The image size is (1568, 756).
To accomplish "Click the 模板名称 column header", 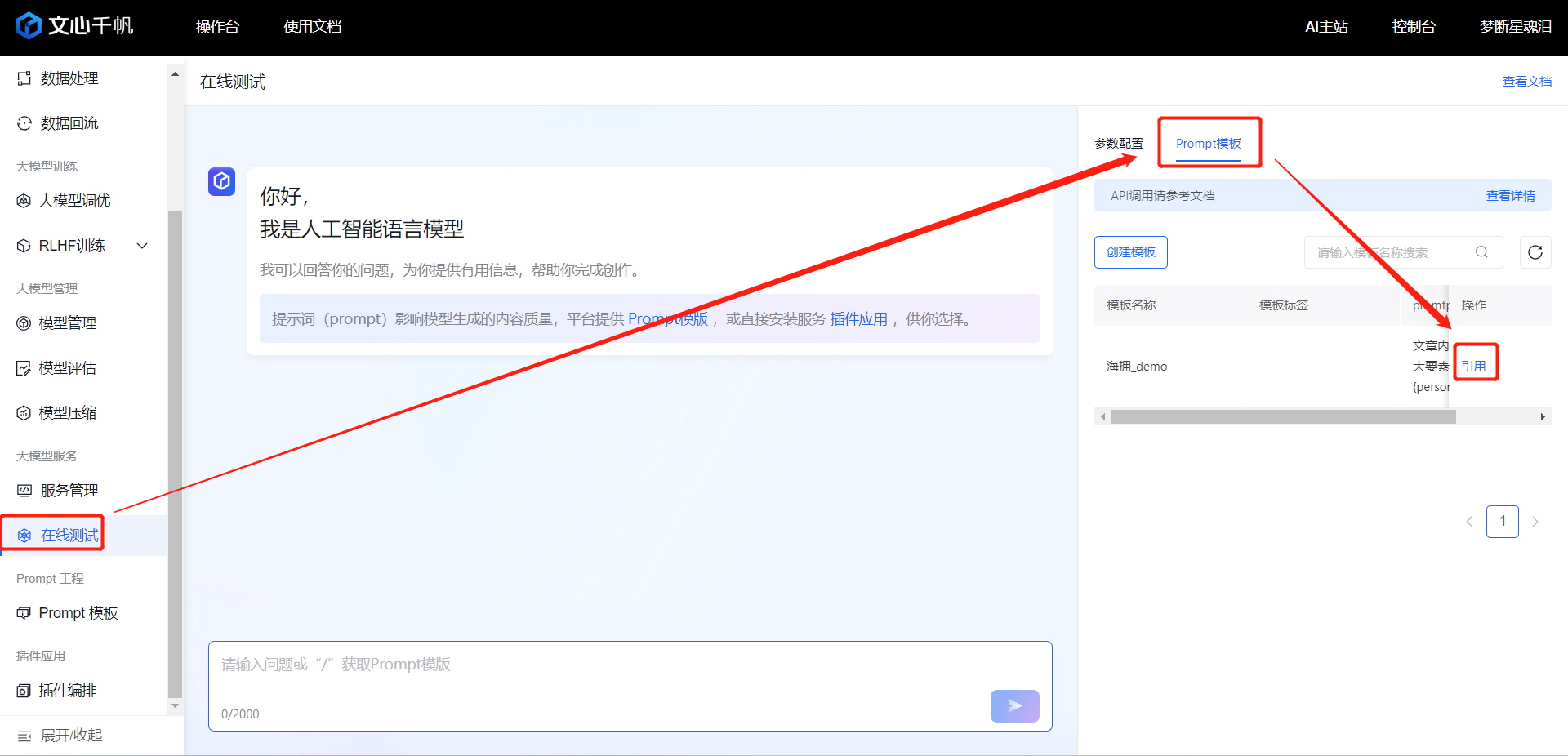I will (x=1131, y=305).
